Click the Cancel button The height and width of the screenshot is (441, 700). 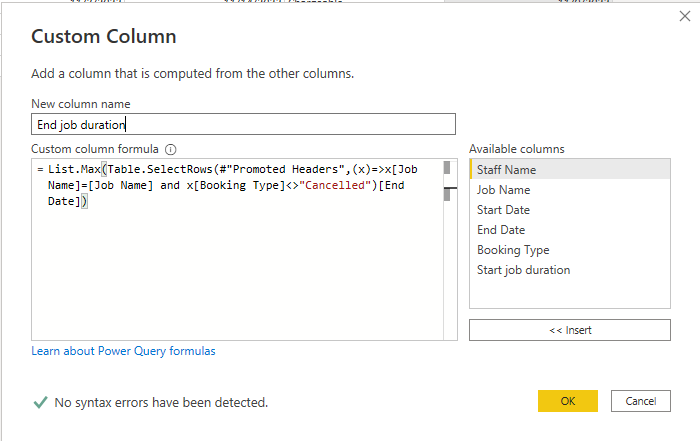[x=641, y=401]
